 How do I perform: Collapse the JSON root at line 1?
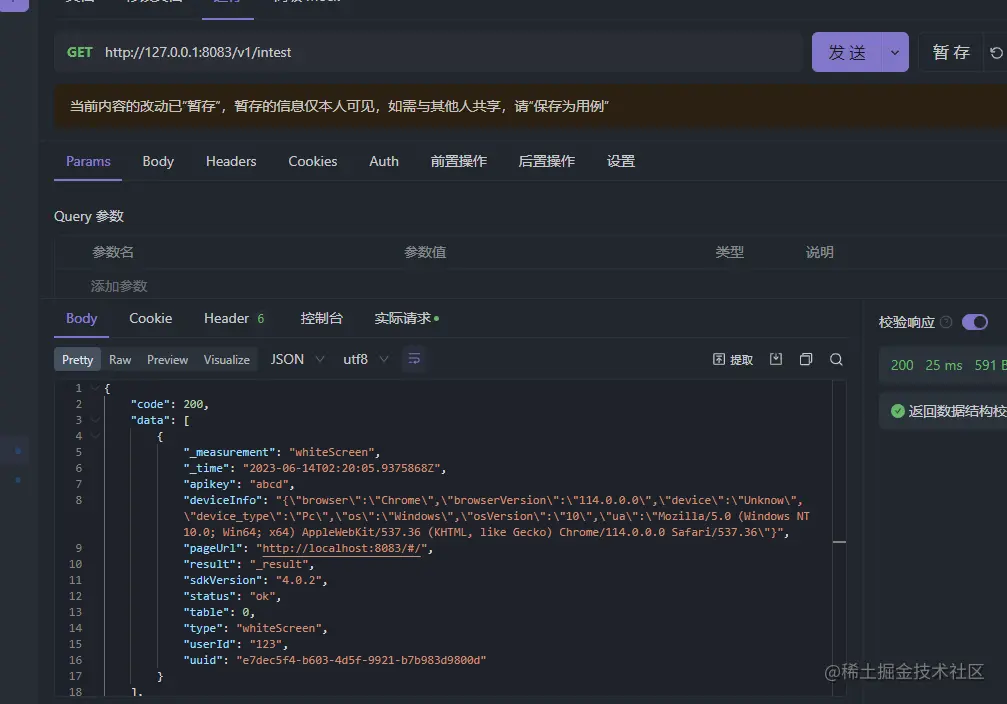pos(95,388)
